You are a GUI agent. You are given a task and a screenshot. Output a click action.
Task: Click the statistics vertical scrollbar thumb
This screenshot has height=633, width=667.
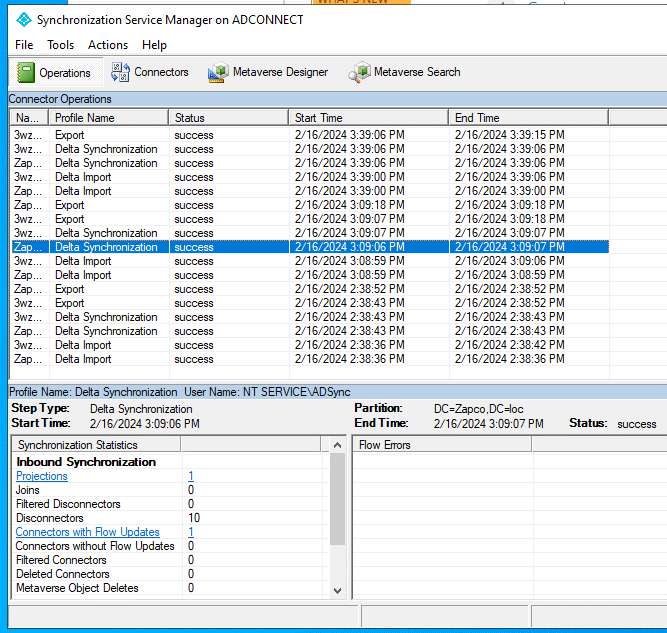(x=338, y=499)
